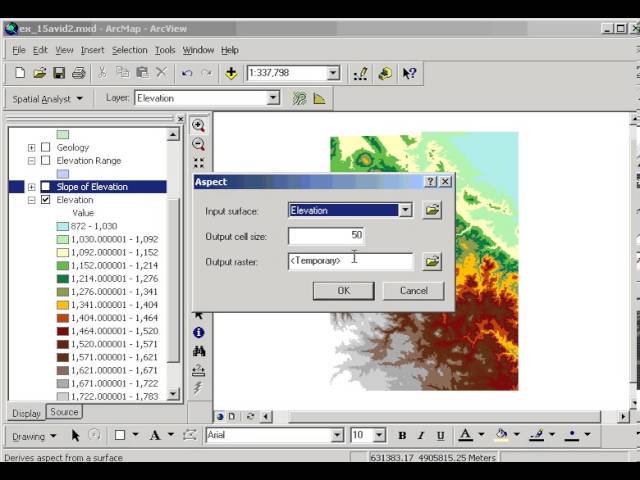Expand Slope of Elevation layer
The height and width of the screenshot is (480, 640).
(x=31, y=187)
